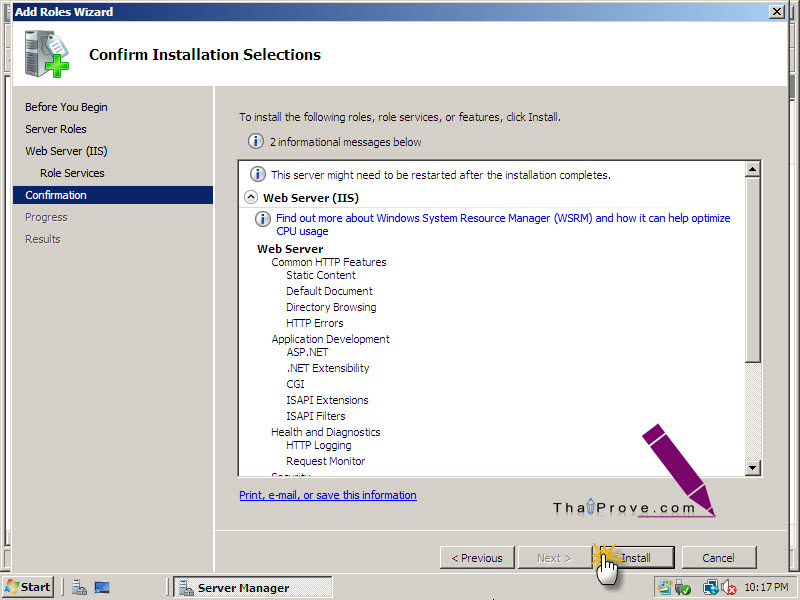Cancel the Add Roles Wizard
The width and height of the screenshot is (800, 600).
718,558
